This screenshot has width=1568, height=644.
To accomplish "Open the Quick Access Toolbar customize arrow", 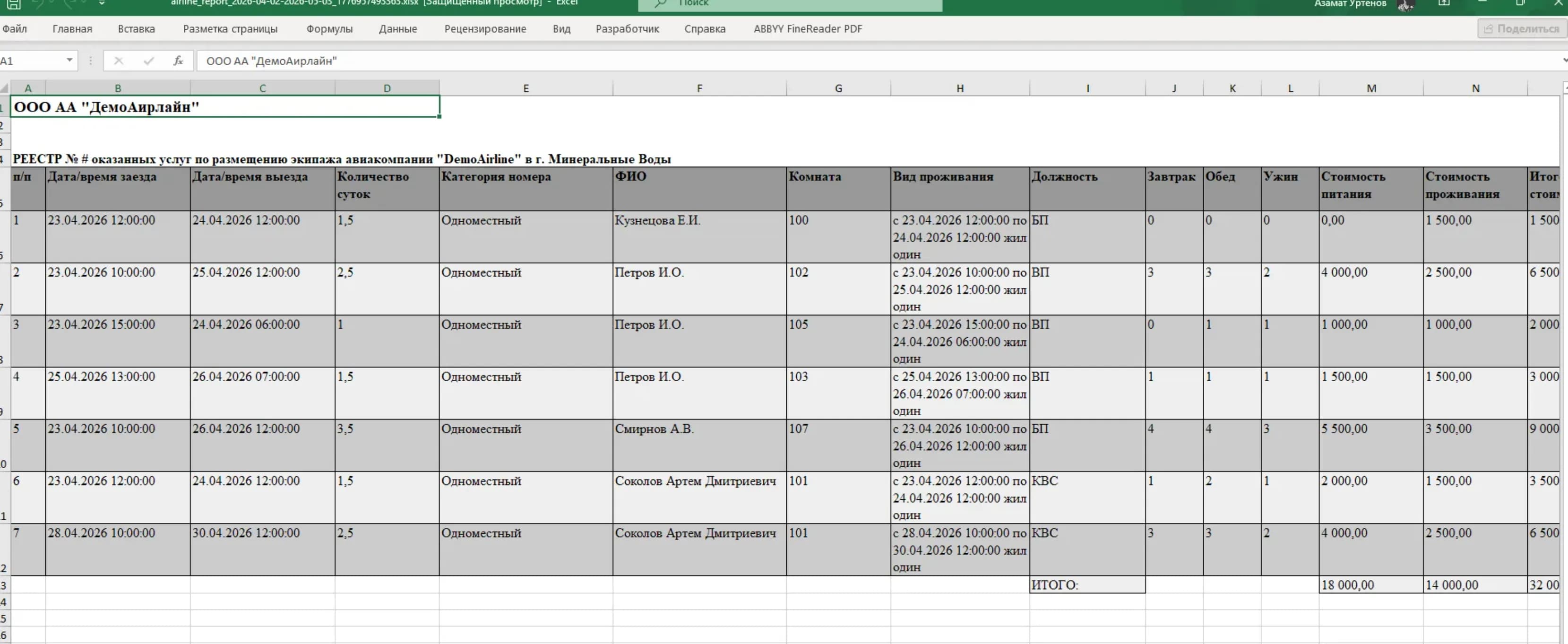I will click(x=102, y=3).
